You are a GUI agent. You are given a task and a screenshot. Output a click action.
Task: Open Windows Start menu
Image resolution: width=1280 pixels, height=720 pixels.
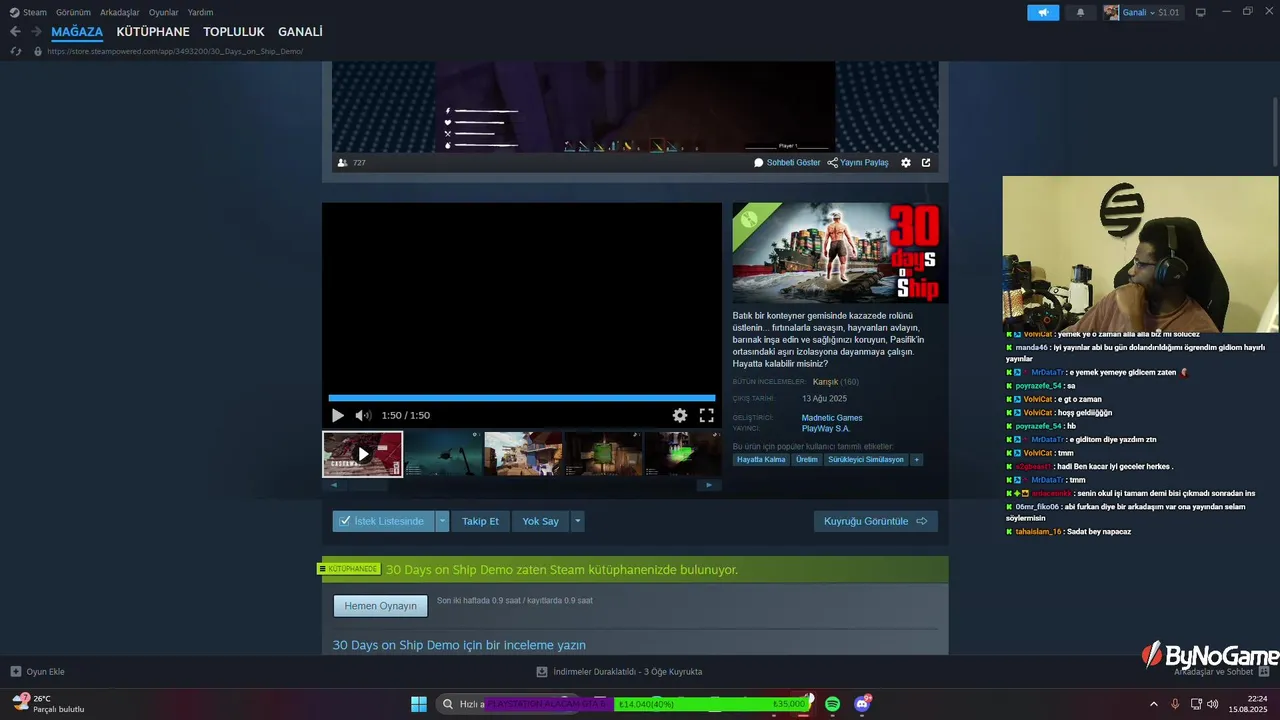pos(419,704)
